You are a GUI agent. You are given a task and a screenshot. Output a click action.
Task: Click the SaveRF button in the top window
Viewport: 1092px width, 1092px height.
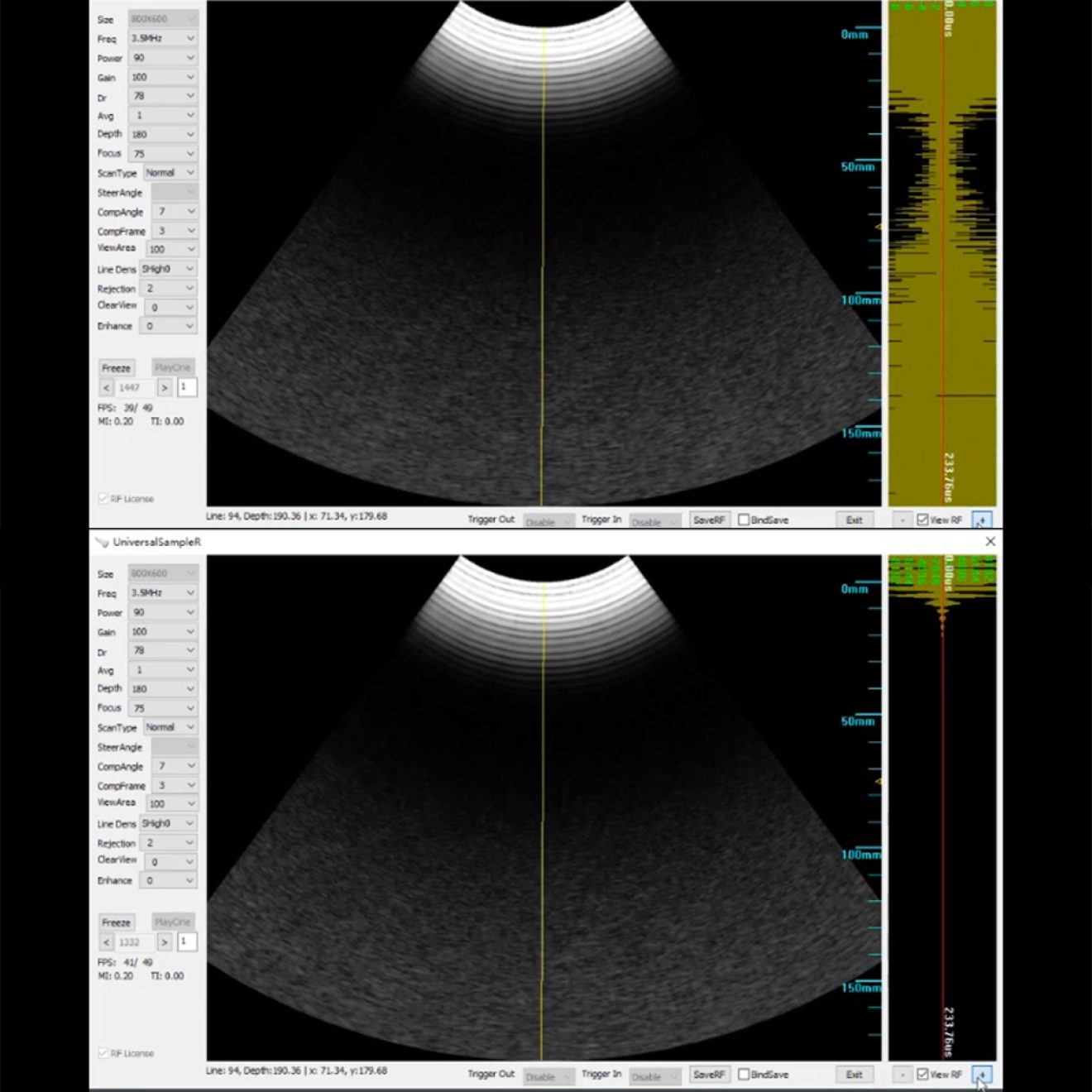709,520
